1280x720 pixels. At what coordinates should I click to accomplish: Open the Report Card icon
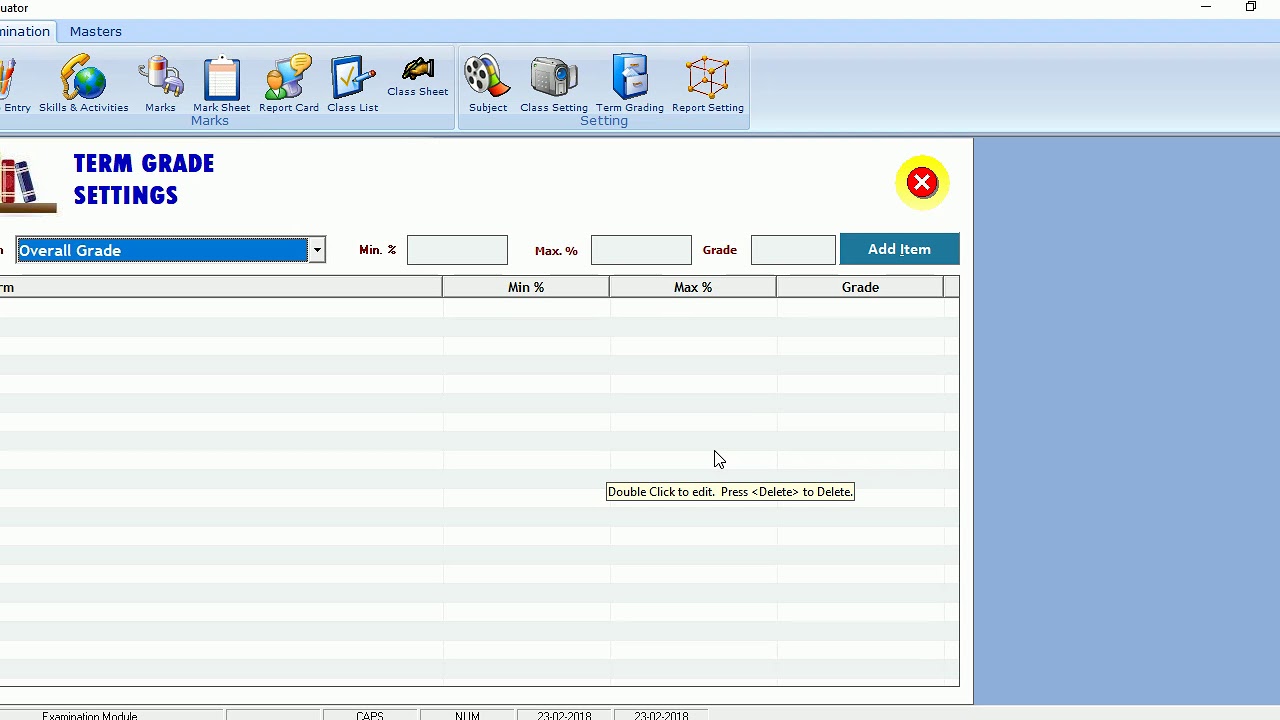[289, 84]
